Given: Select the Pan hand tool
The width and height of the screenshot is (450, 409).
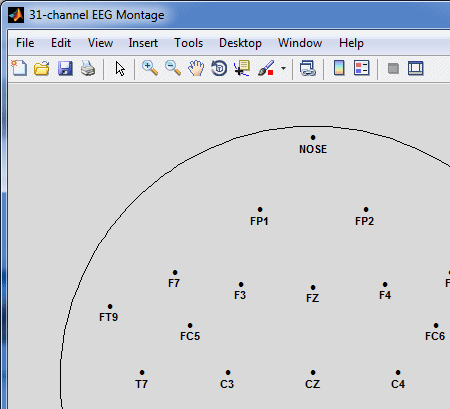Looking at the screenshot, I should (x=196, y=68).
